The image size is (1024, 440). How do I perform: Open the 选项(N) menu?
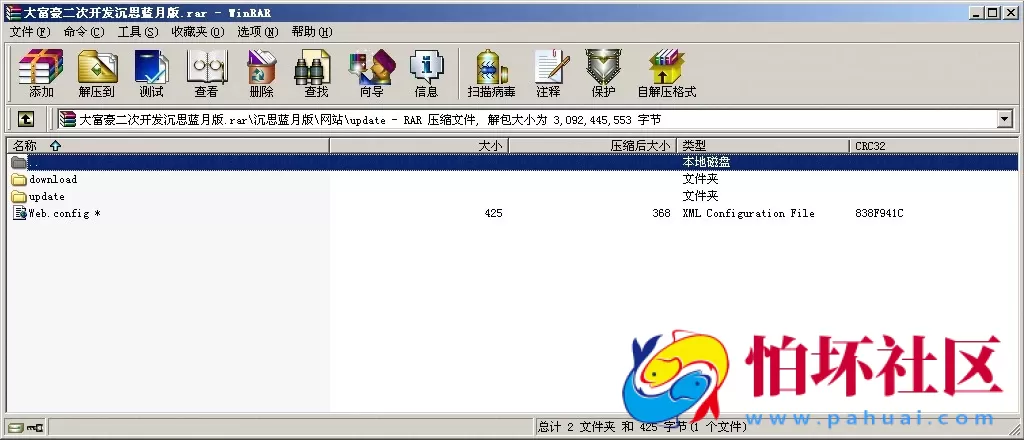point(257,32)
